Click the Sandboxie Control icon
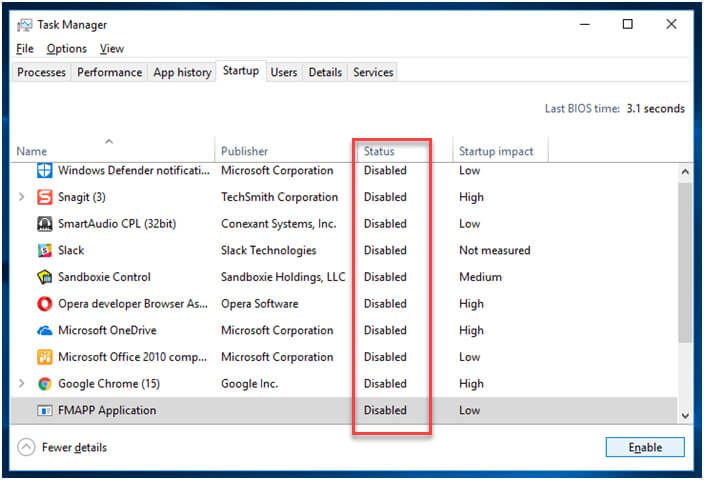The width and height of the screenshot is (704, 480). click(x=44, y=277)
